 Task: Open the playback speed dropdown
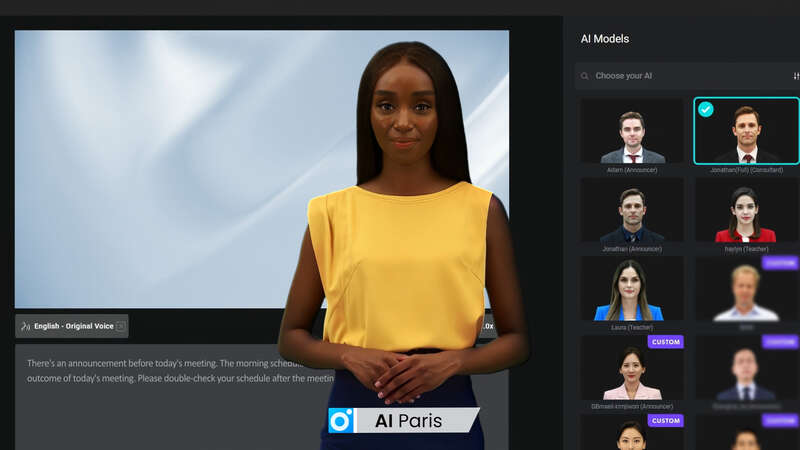[x=489, y=326]
